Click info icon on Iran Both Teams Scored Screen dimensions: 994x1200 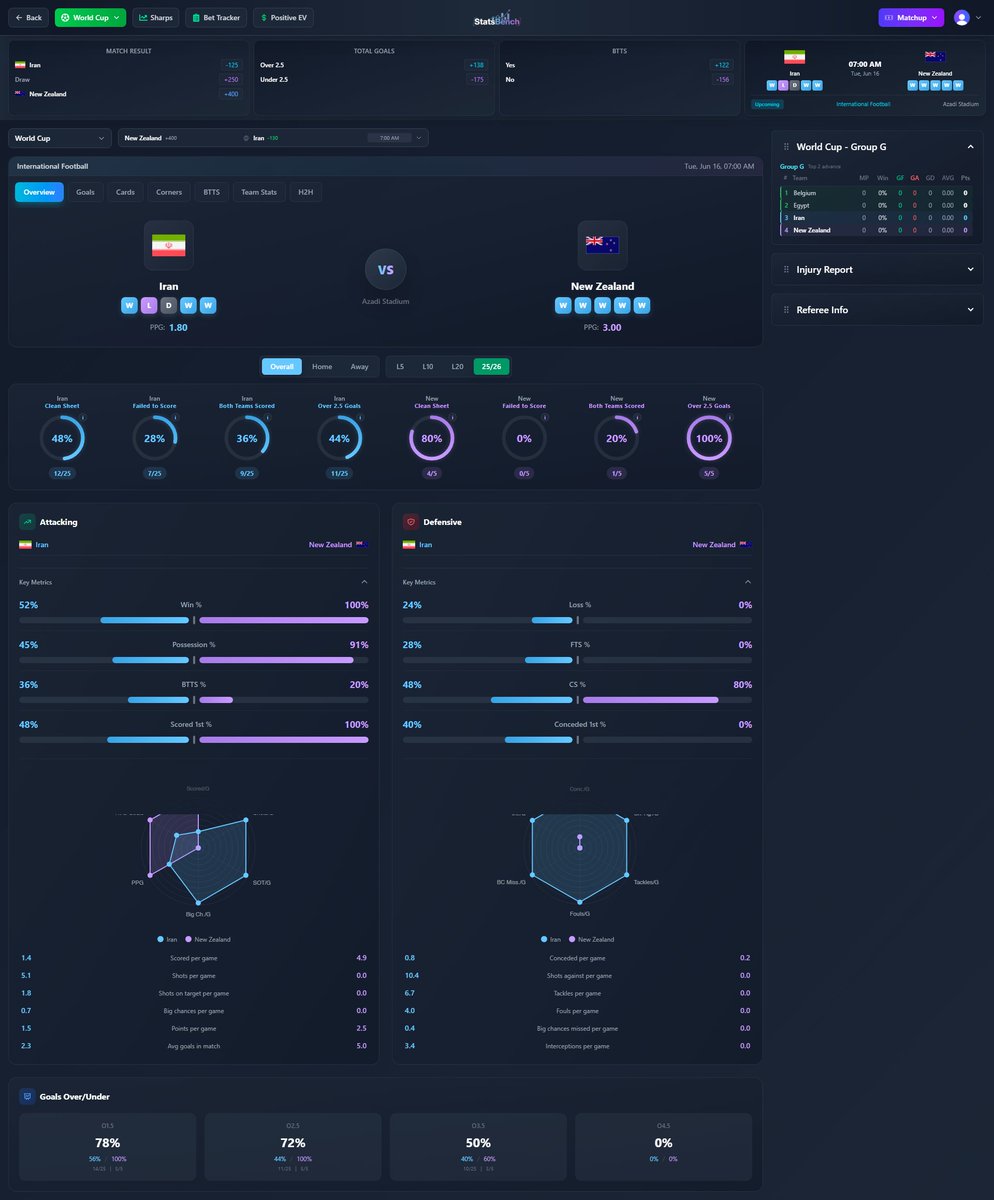pos(267,418)
